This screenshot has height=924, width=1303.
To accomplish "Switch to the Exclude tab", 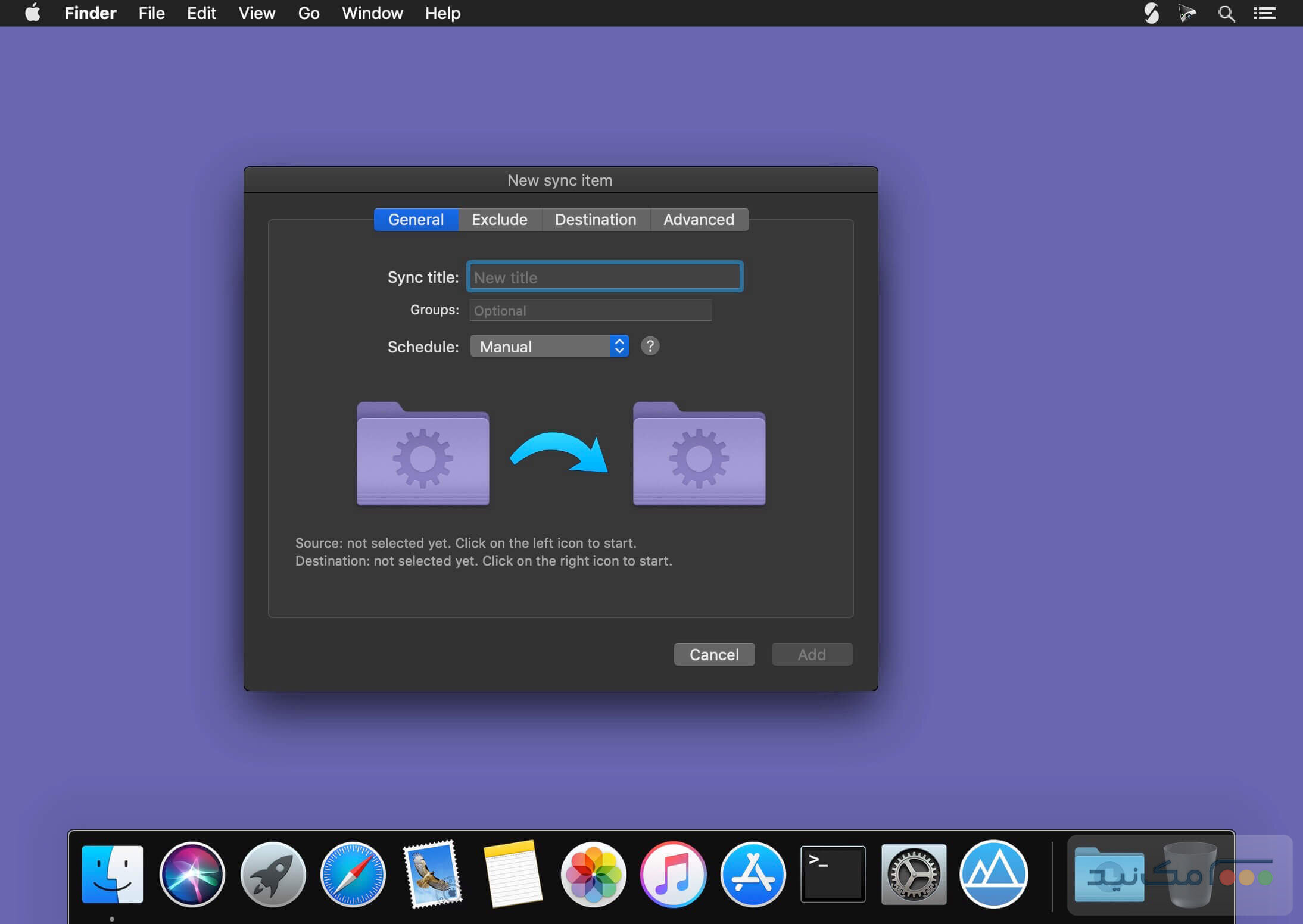I will pyautogui.click(x=499, y=220).
